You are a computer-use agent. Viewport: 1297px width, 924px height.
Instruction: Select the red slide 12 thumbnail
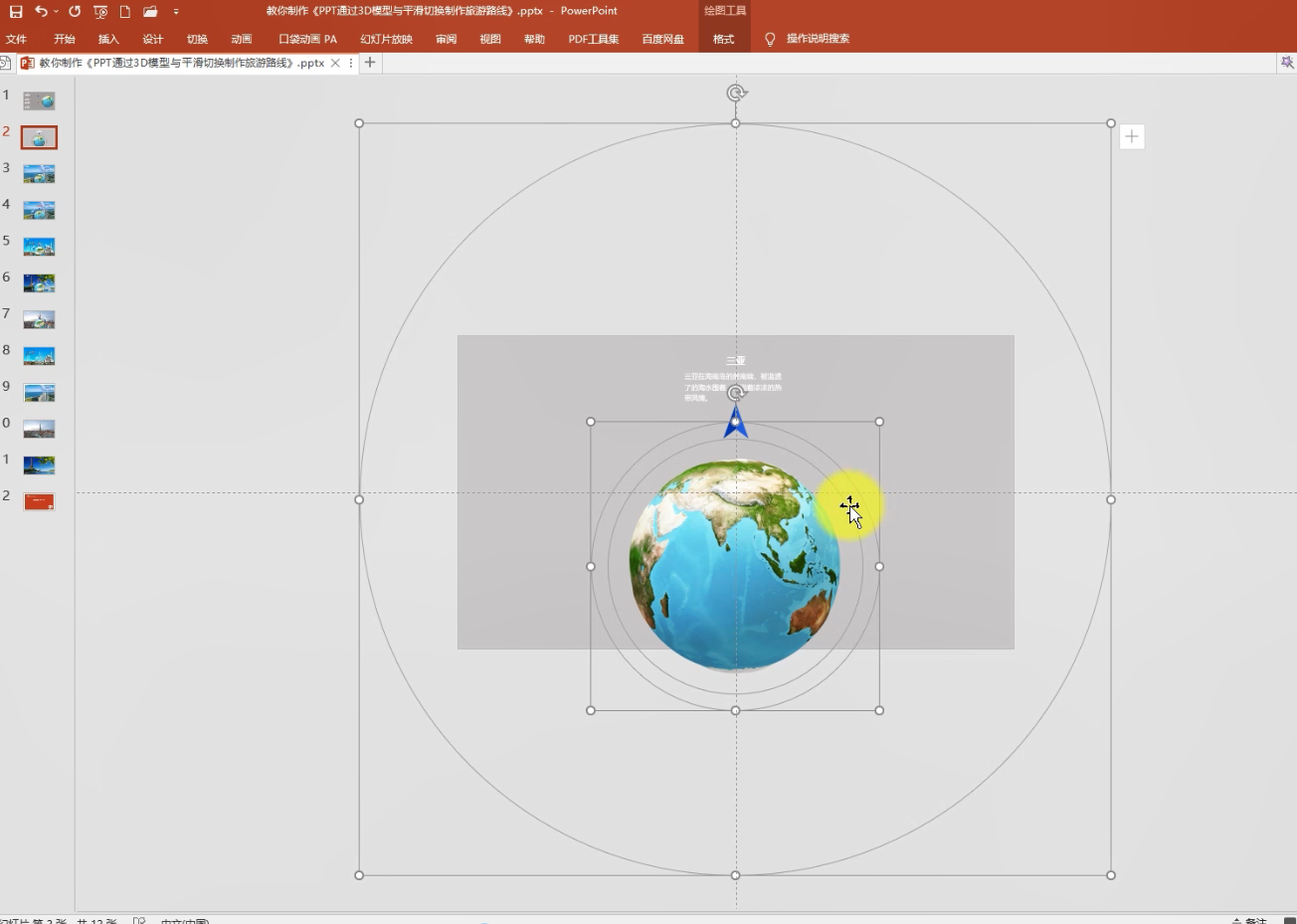39,502
